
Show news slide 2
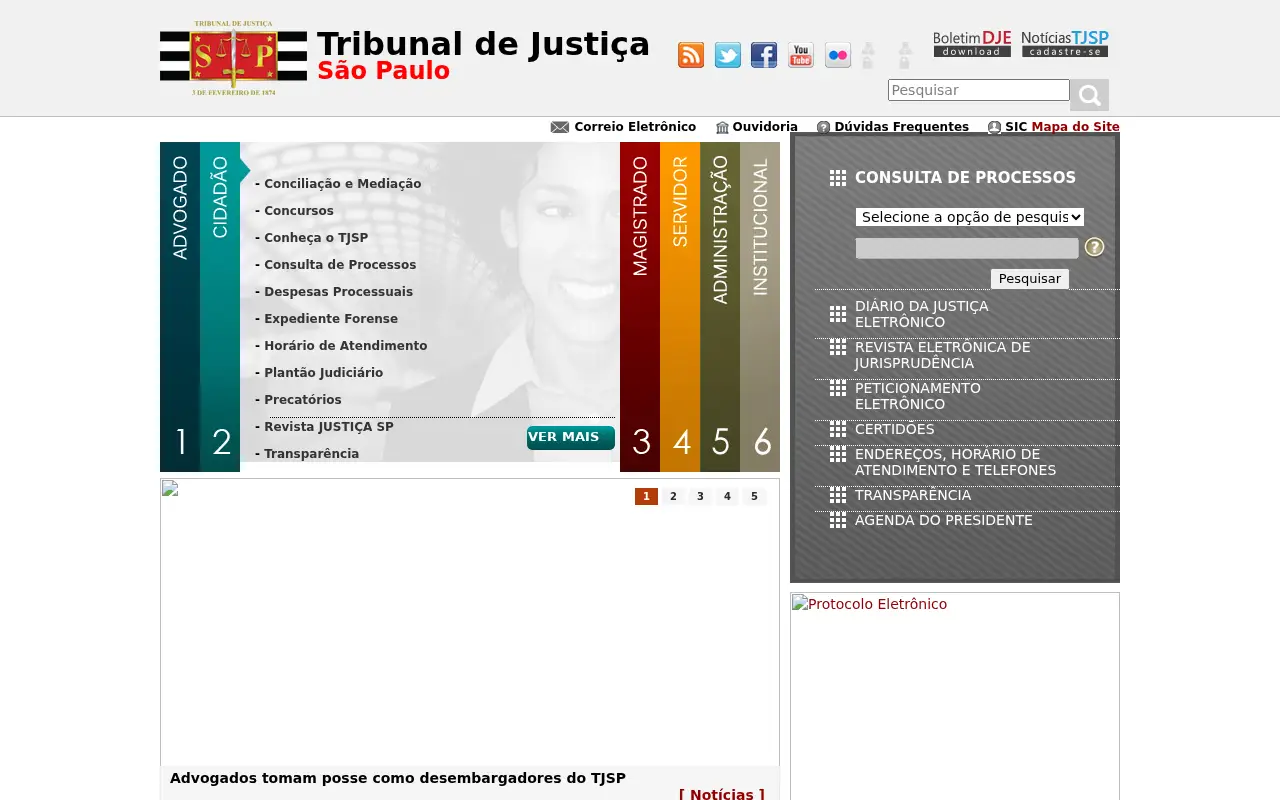(673, 496)
